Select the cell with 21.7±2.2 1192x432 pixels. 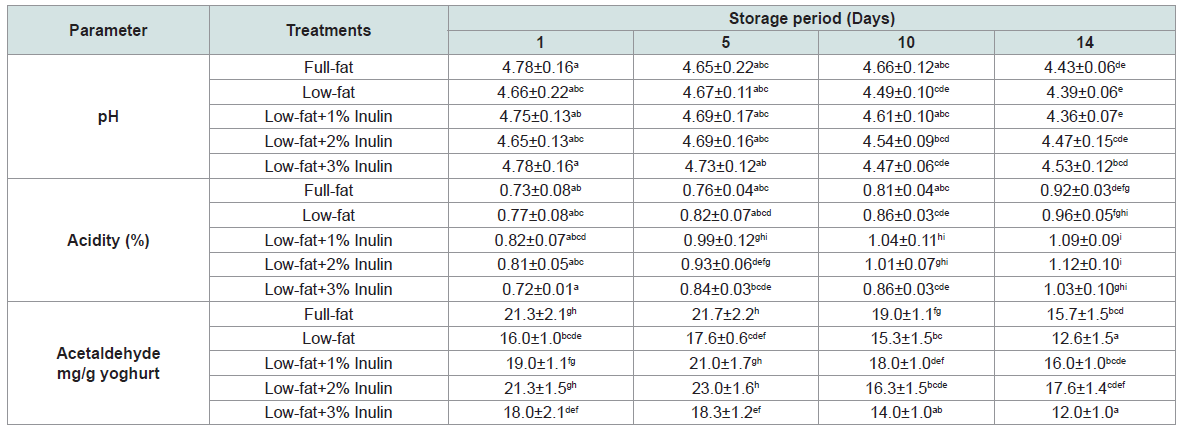click(725, 314)
